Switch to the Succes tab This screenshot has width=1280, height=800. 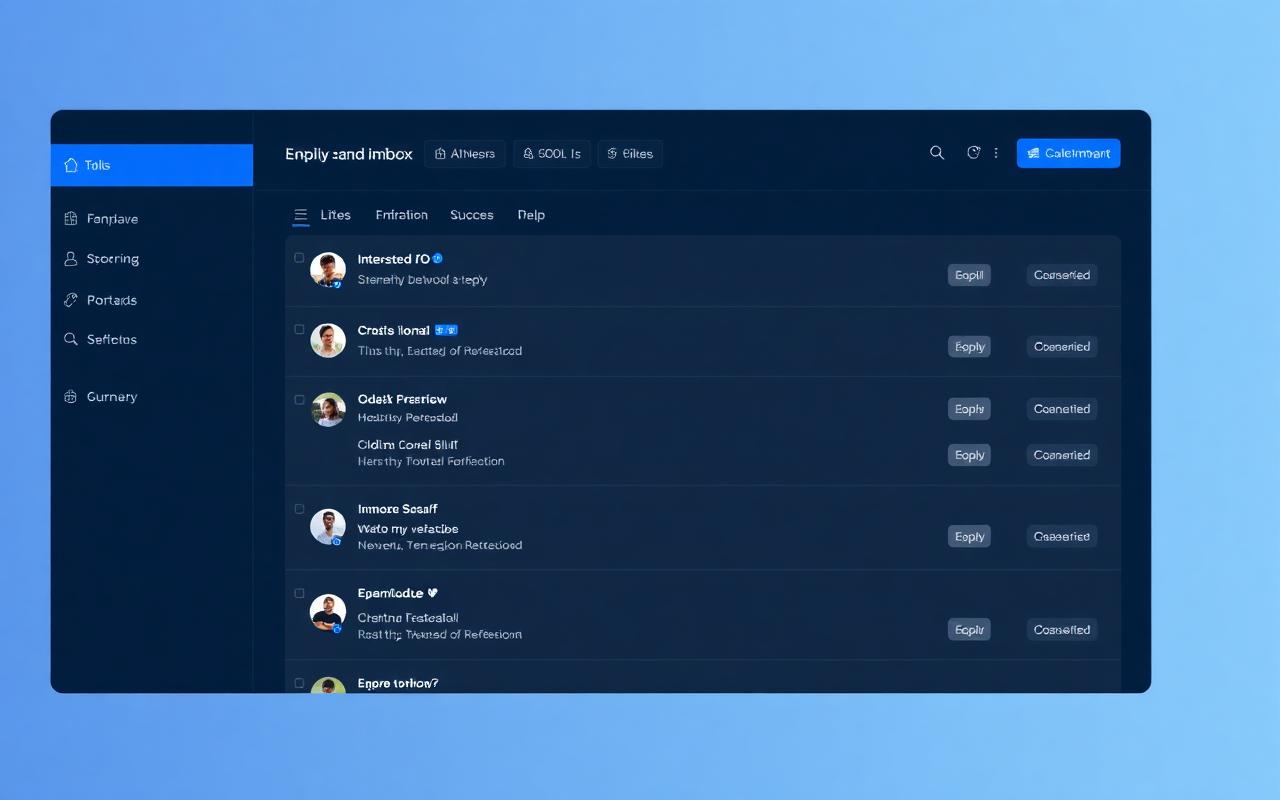click(472, 215)
